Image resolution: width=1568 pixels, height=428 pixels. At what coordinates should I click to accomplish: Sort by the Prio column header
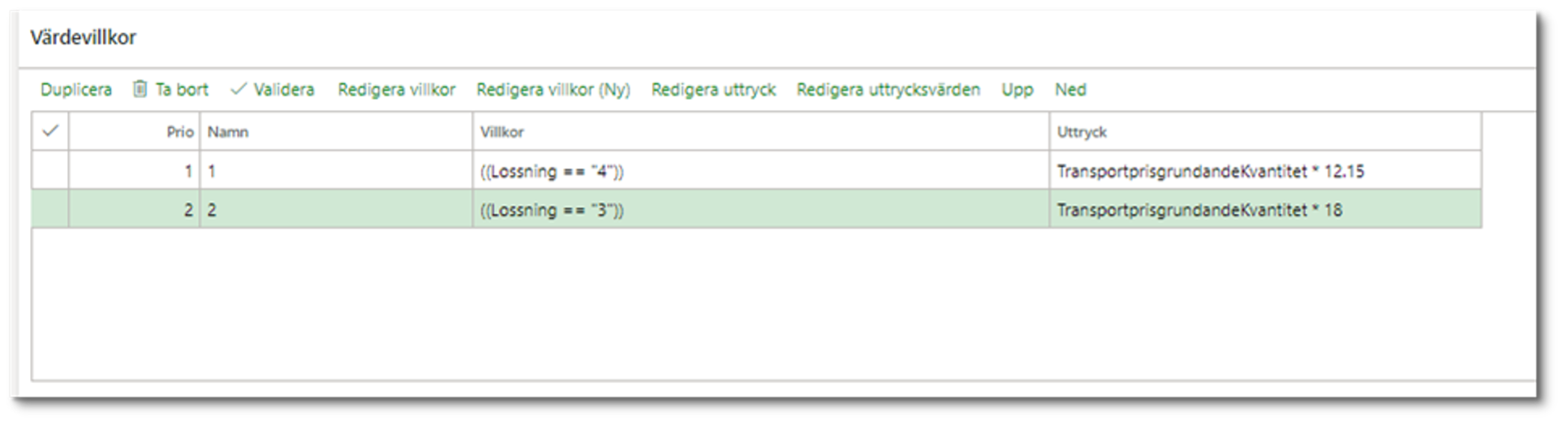click(x=135, y=132)
